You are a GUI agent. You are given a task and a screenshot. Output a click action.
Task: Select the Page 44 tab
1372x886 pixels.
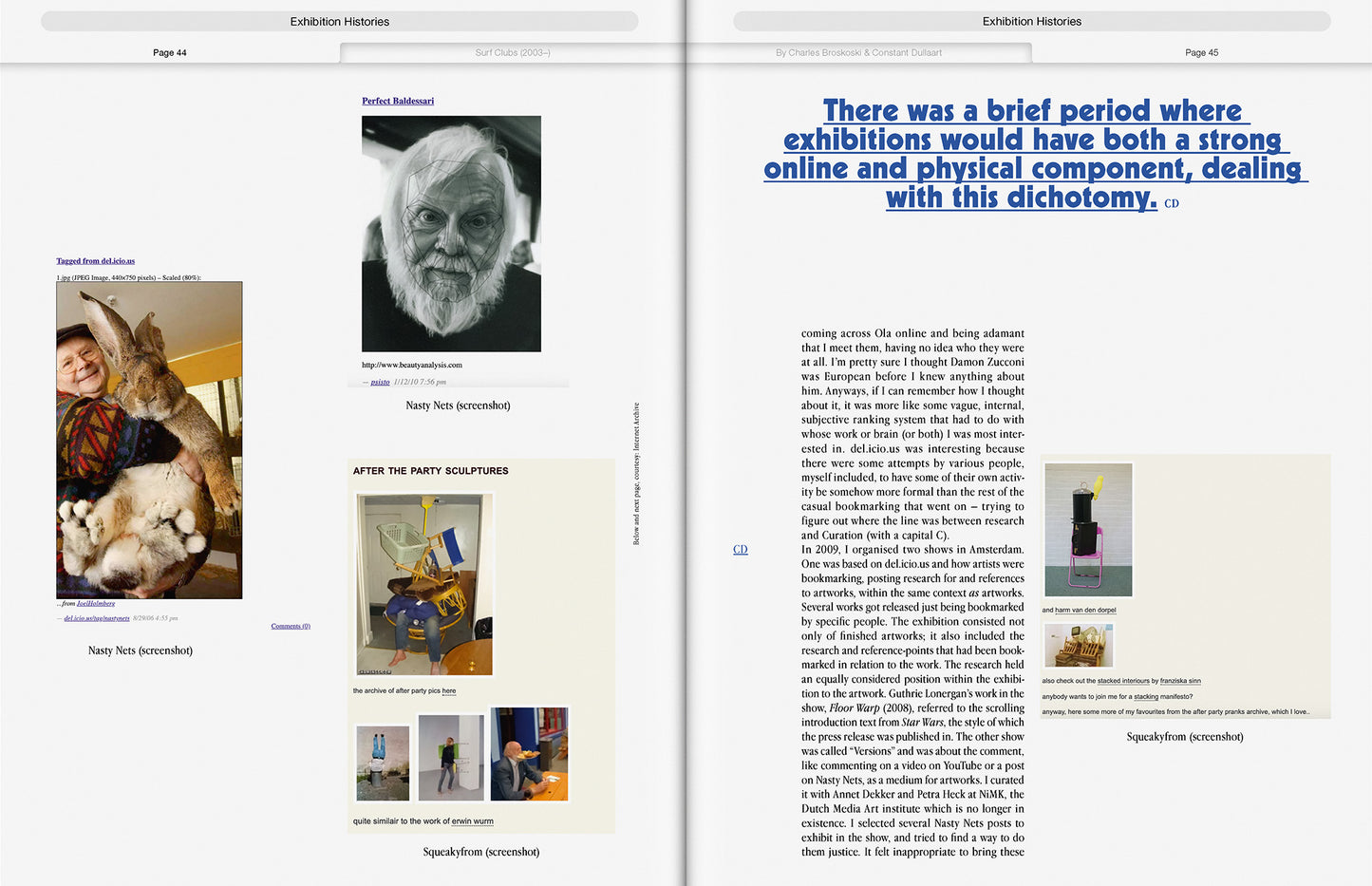point(170,53)
